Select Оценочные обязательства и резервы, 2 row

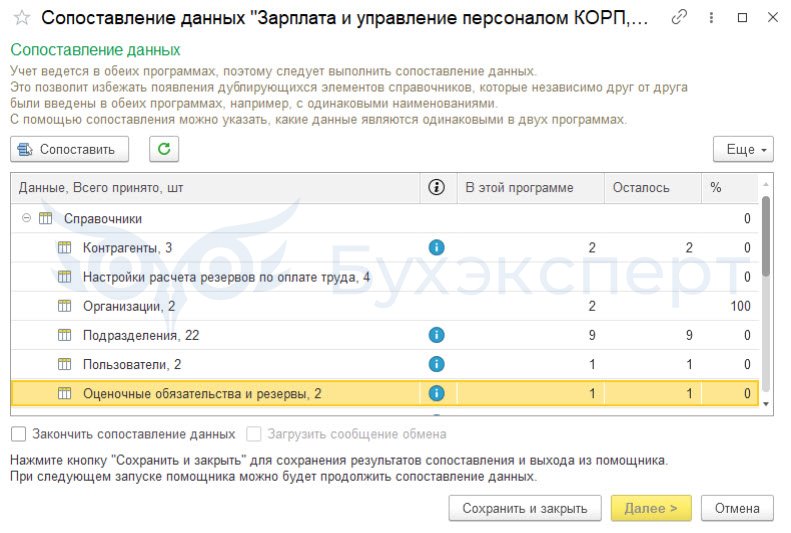(384, 393)
